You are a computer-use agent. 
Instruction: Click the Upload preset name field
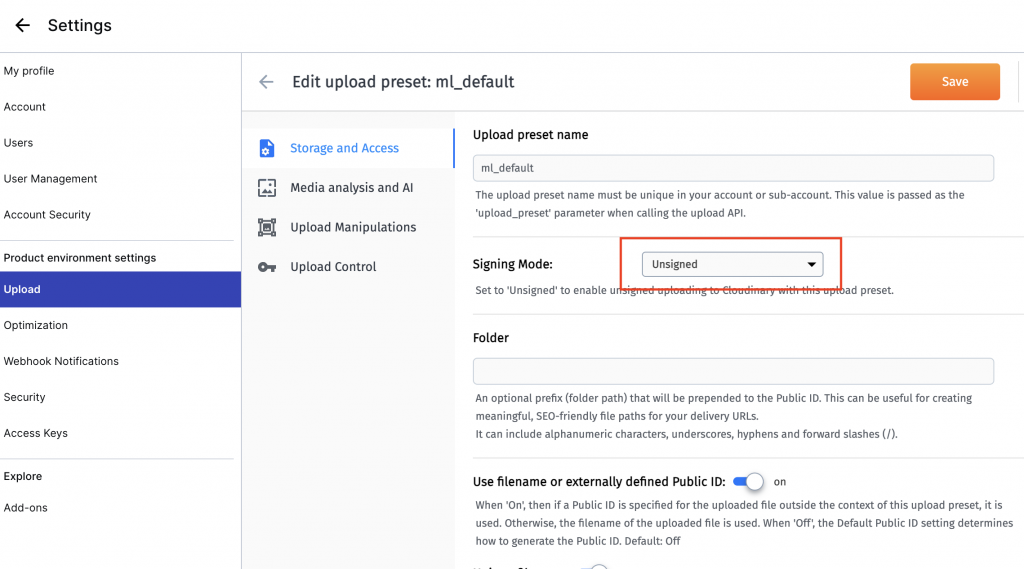click(732, 168)
